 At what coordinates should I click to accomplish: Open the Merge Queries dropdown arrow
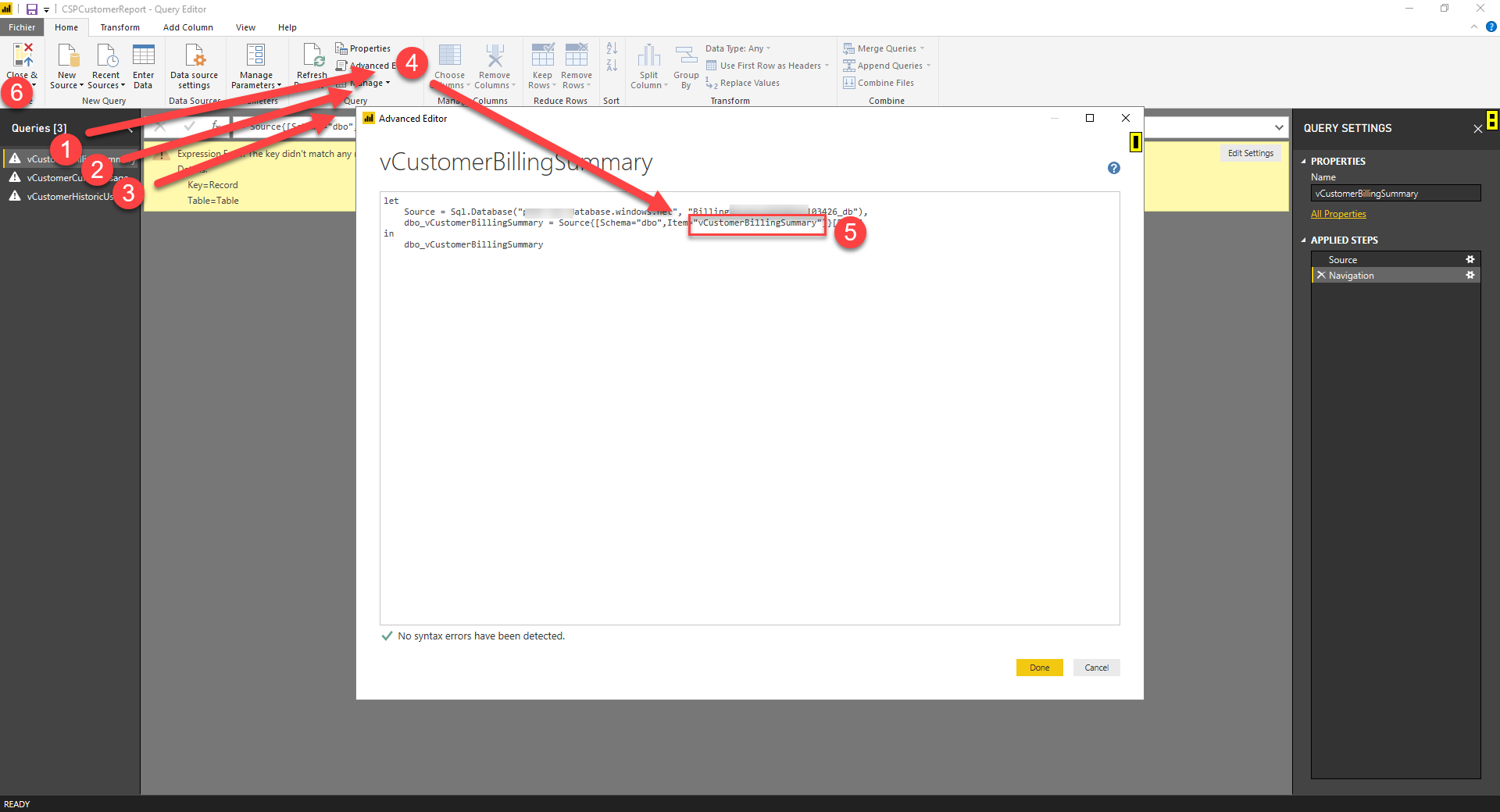(922, 48)
